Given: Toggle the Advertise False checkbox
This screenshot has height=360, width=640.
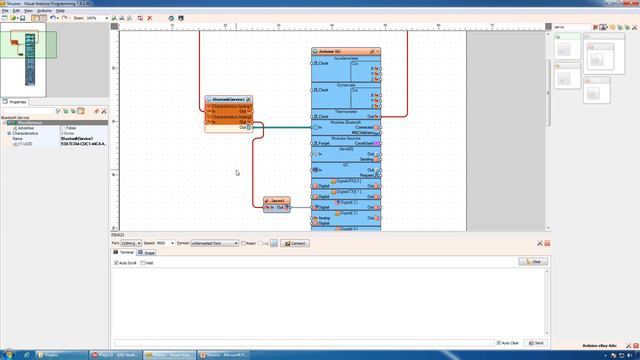Looking at the screenshot, I should (63, 128).
